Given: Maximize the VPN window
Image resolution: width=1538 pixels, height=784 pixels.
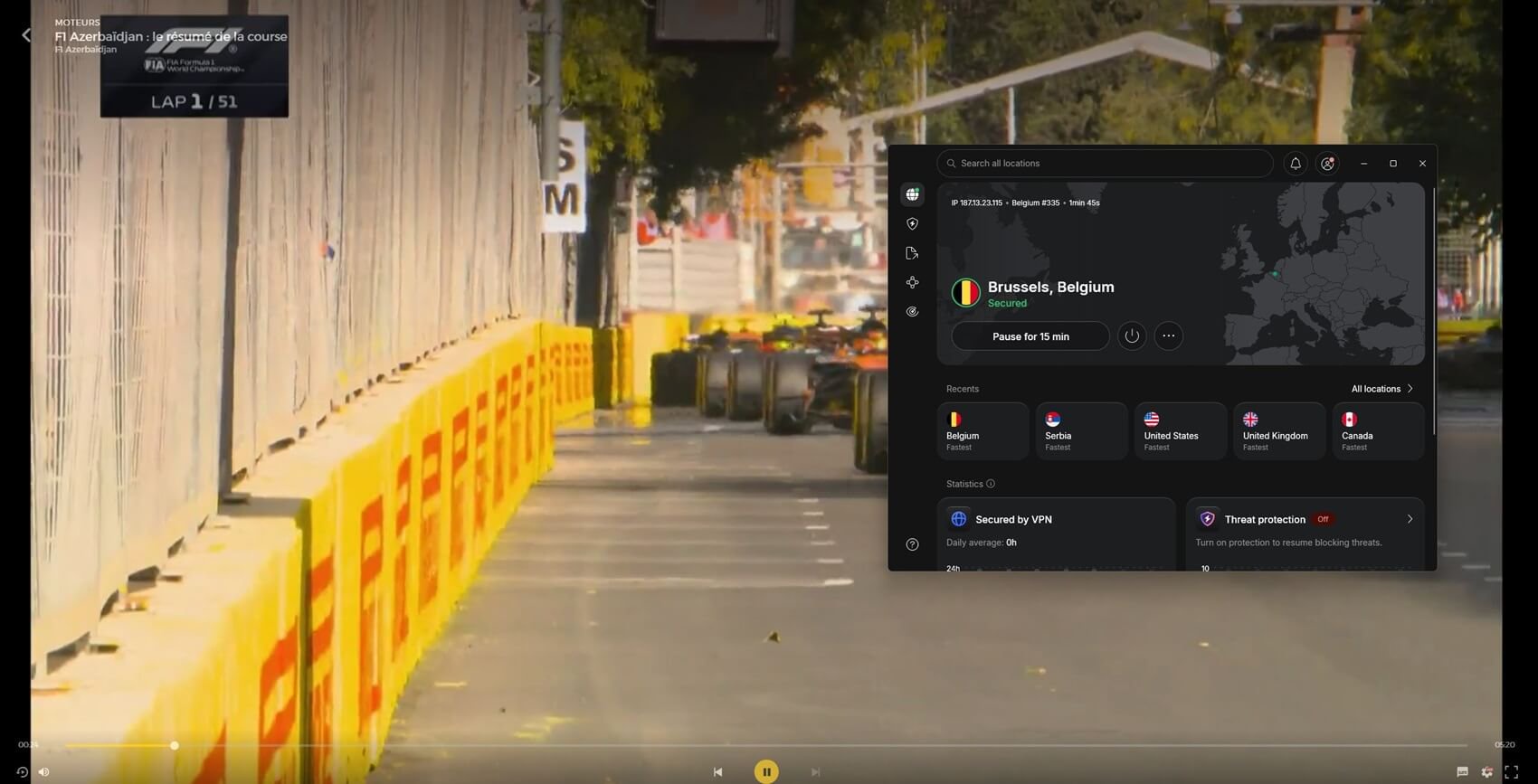Looking at the screenshot, I should coord(1393,164).
